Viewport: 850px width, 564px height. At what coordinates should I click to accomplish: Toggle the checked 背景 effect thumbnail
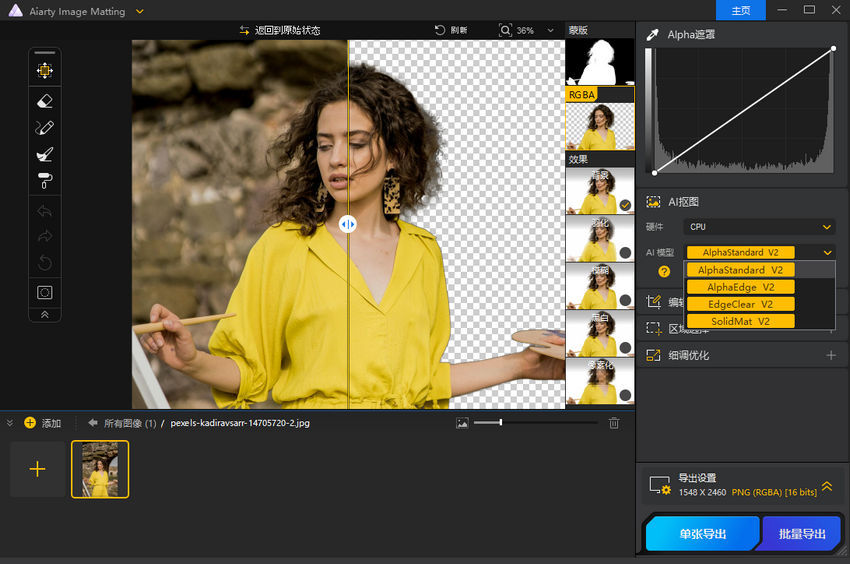pos(625,205)
